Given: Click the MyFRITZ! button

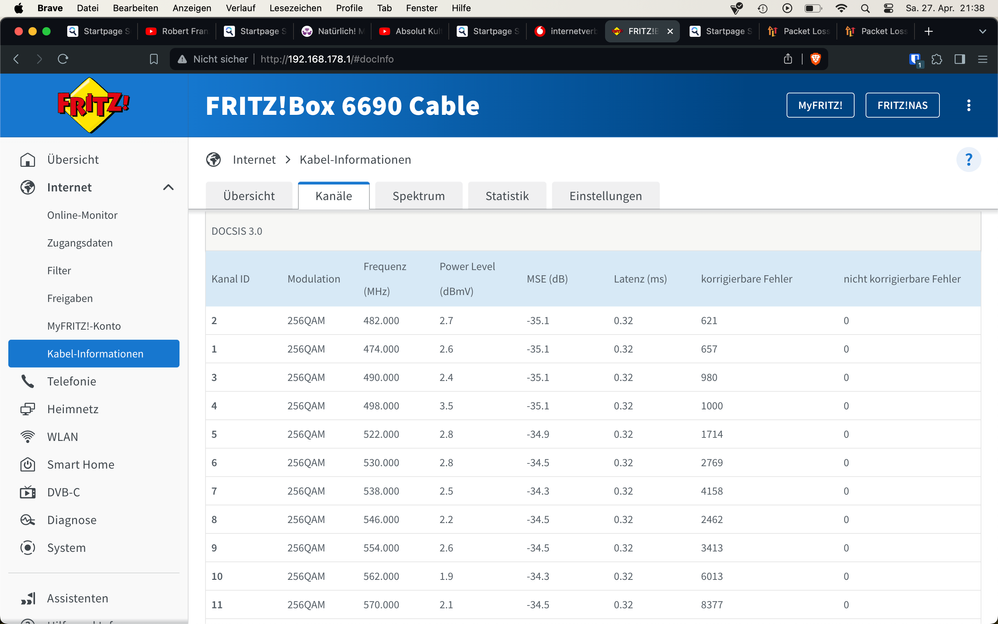Looking at the screenshot, I should coord(820,106).
